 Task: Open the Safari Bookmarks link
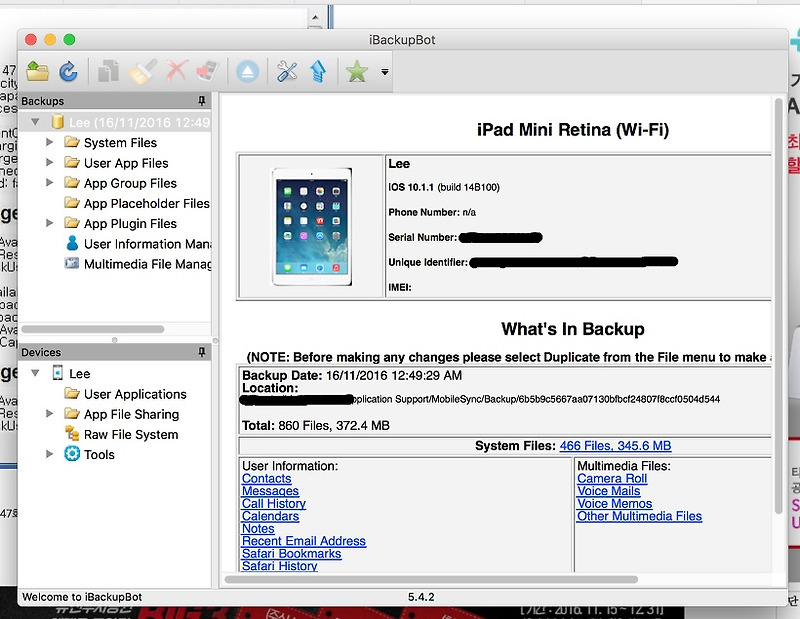coord(292,553)
